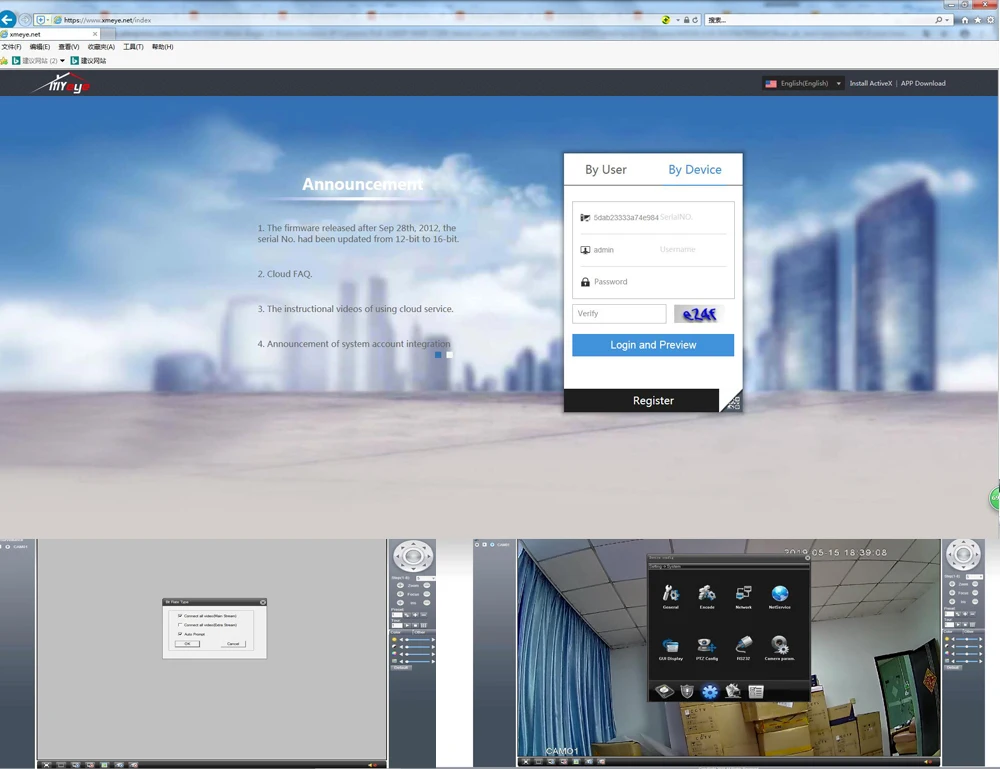1000x769 pixels.
Task: Open the 工具(T) menu
Action: click(133, 47)
